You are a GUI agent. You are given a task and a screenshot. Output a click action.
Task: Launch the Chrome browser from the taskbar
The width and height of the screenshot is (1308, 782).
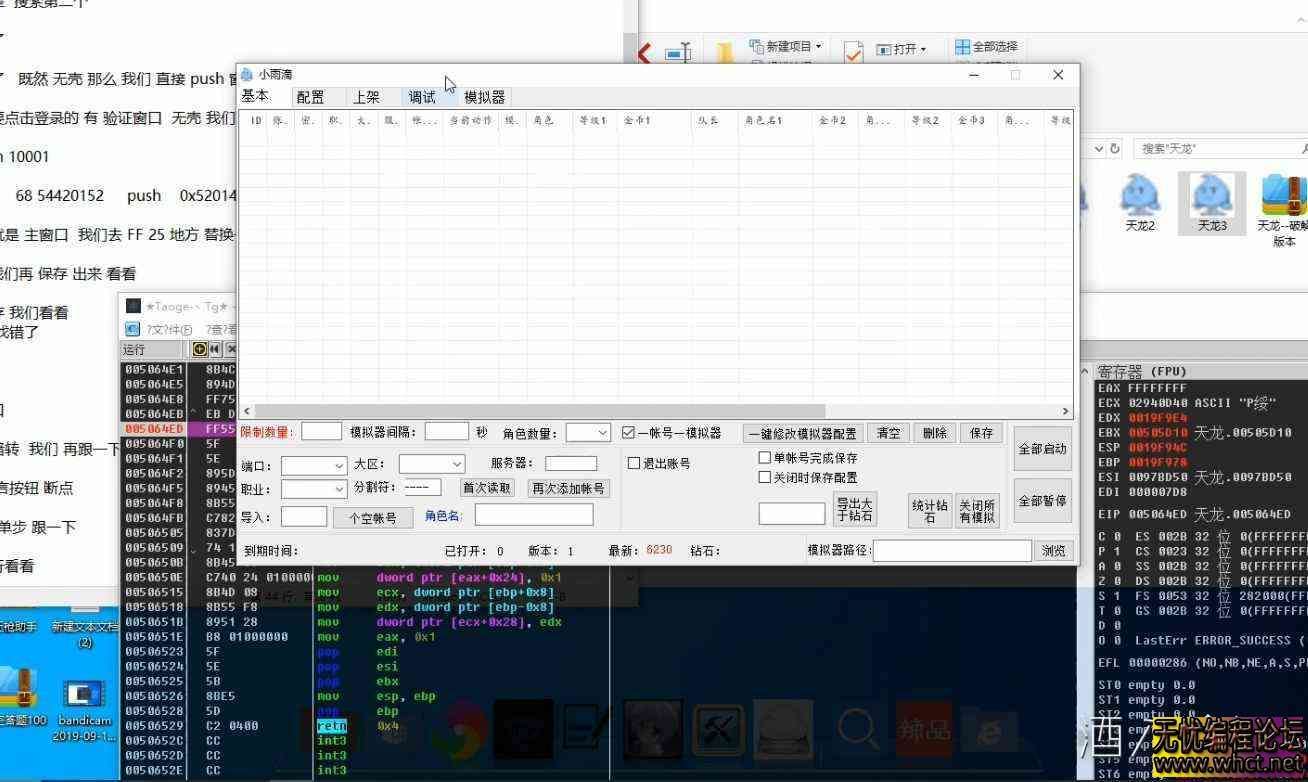462,729
